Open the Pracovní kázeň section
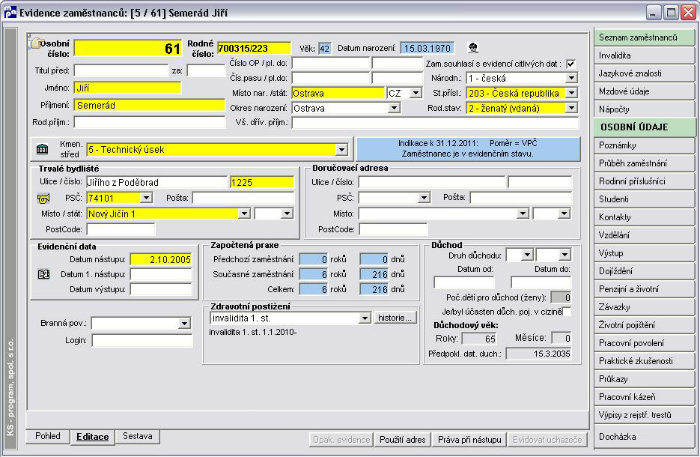 (644, 397)
